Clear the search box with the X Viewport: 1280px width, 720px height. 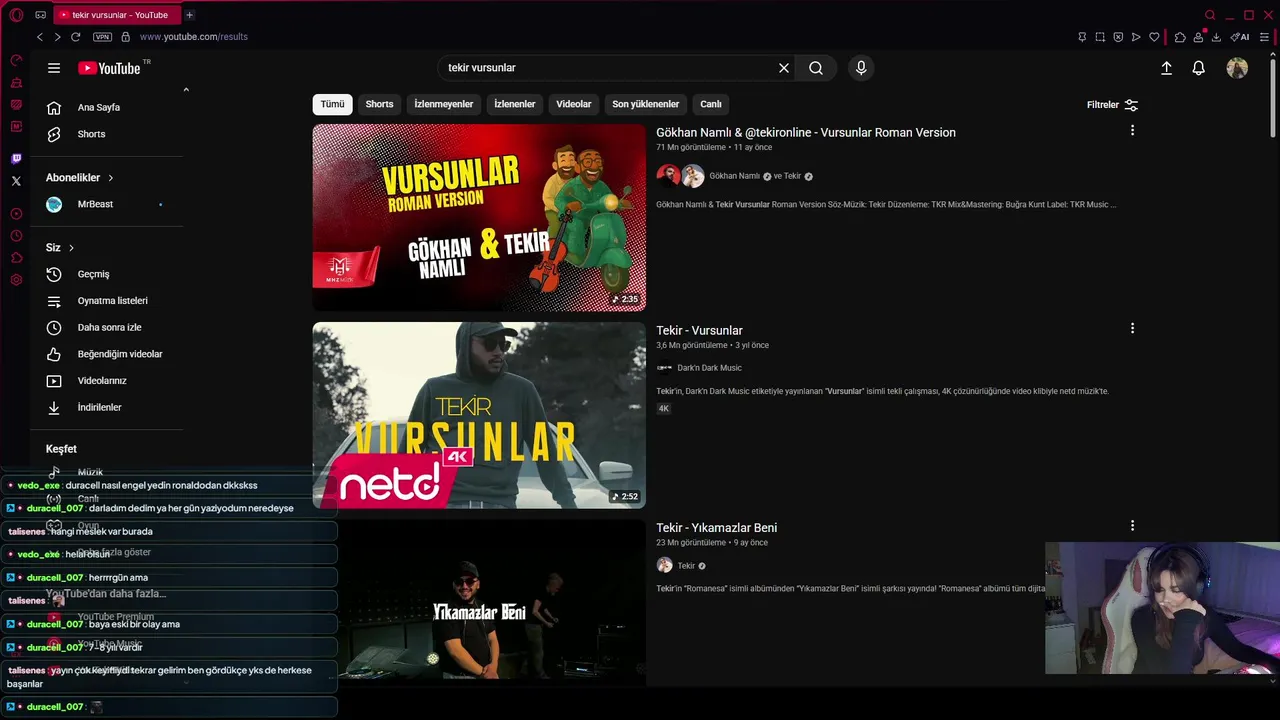(x=784, y=68)
